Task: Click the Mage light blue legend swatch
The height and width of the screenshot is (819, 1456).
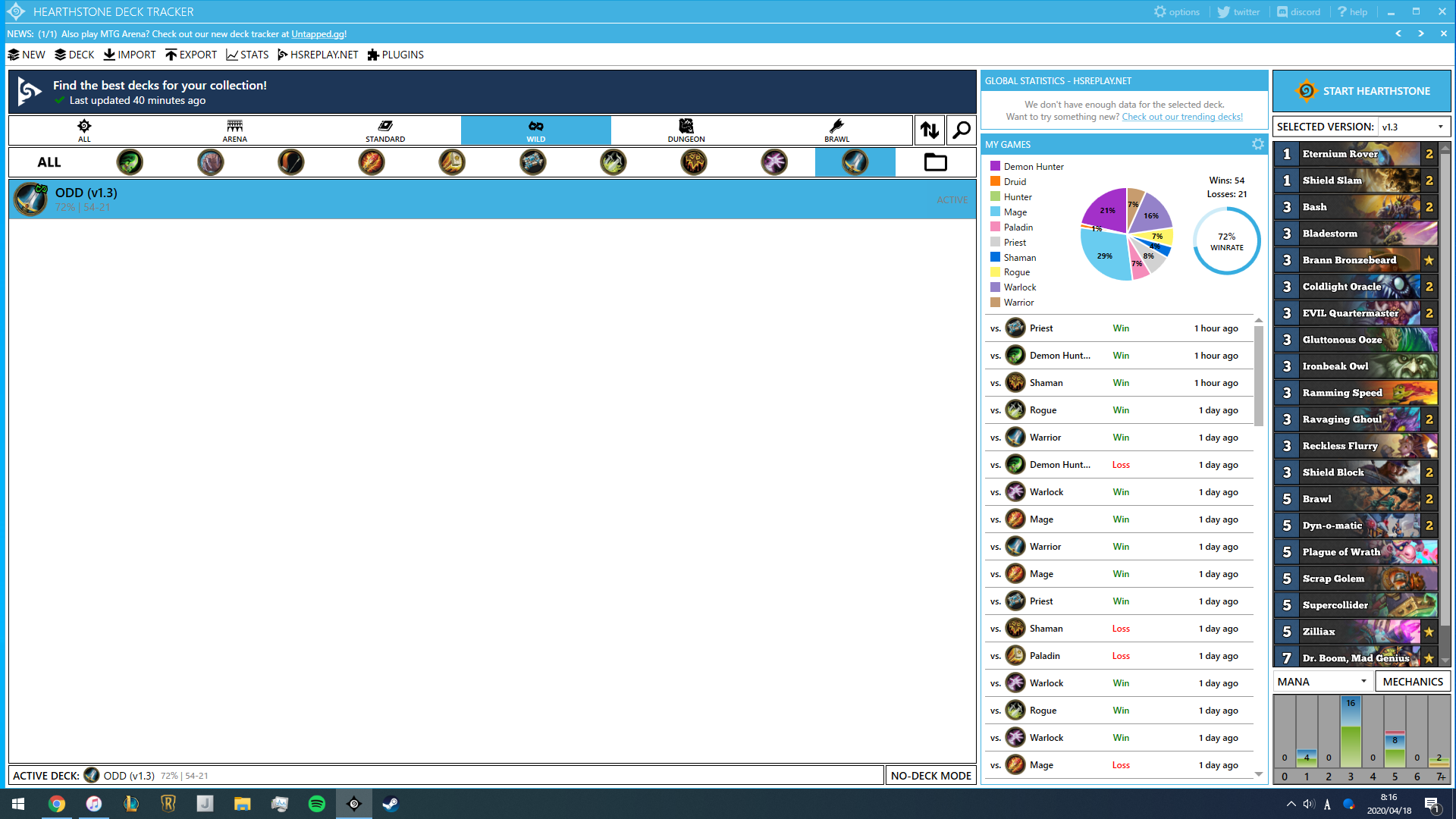Action: click(x=995, y=212)
